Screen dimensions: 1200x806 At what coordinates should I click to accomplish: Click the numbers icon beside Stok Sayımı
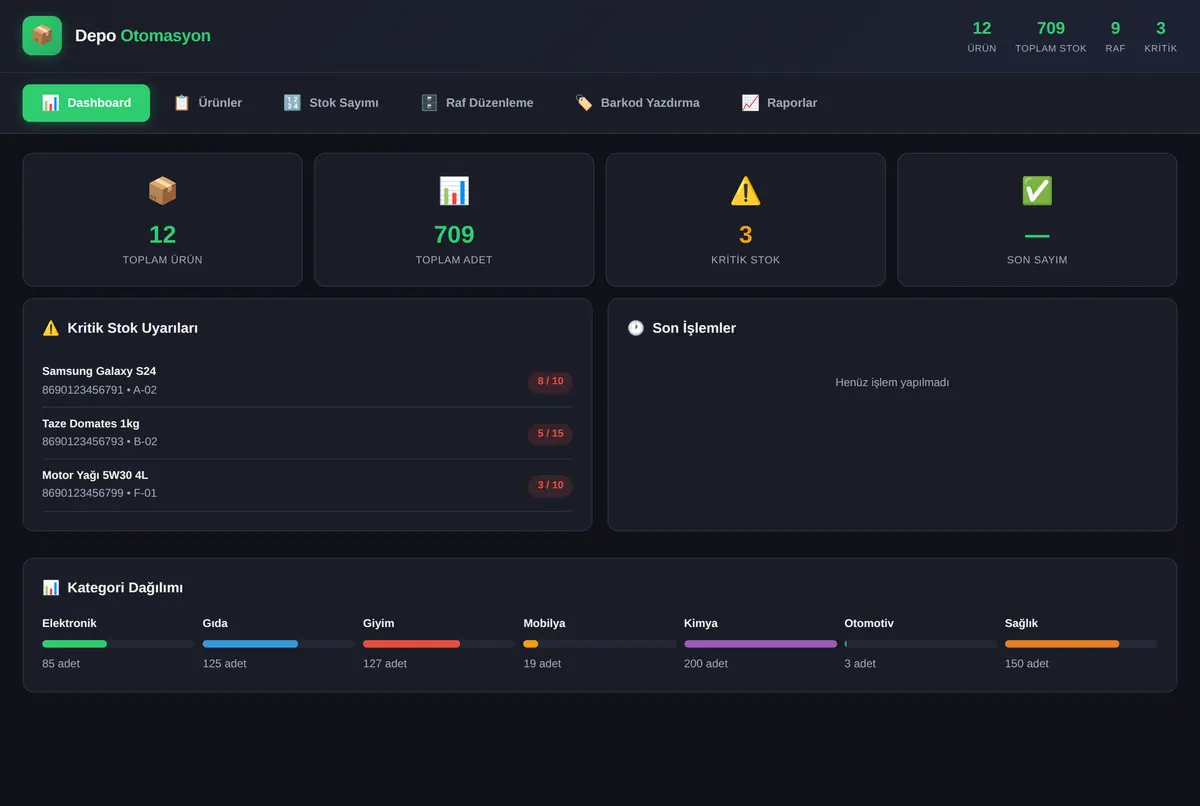(x=292, y=103)
